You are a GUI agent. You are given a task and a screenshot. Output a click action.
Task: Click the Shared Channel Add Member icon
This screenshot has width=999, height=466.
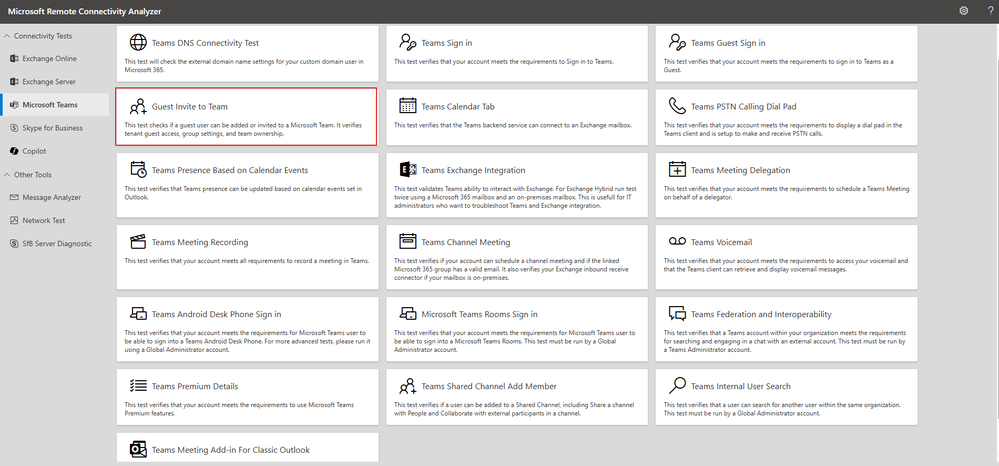[408, 386]
